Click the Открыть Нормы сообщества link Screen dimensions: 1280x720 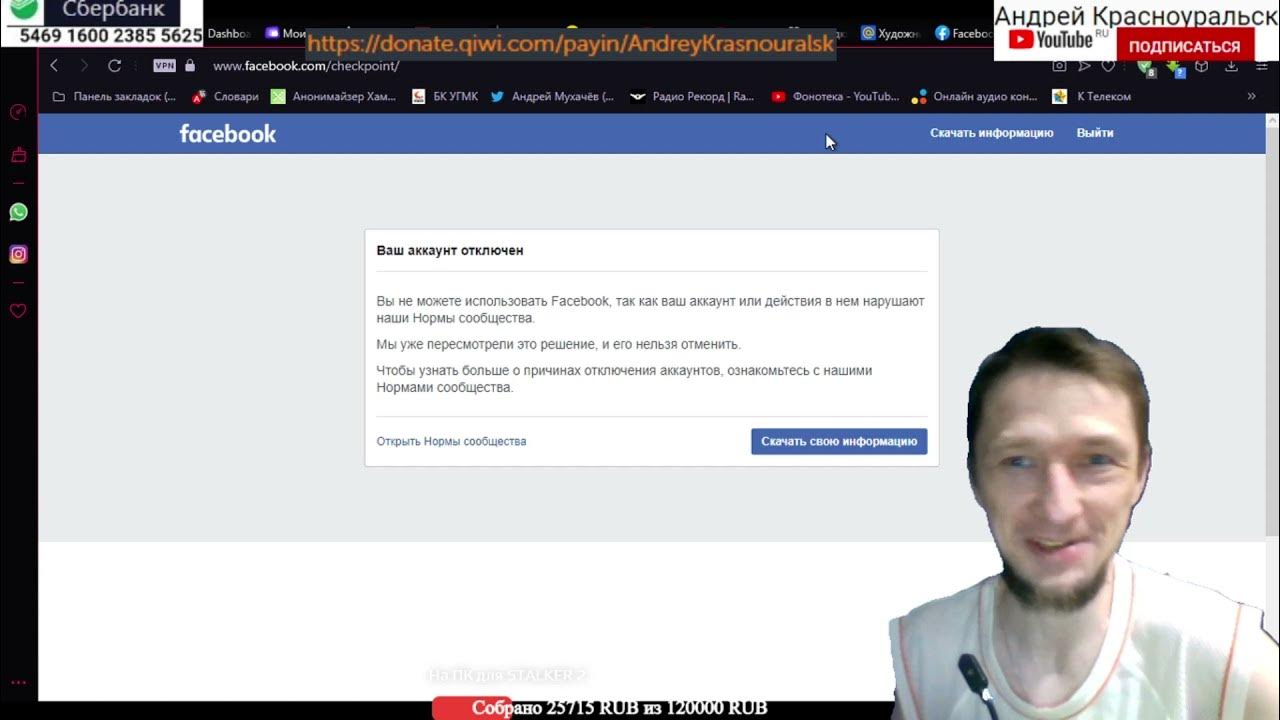tap(451, 441)
